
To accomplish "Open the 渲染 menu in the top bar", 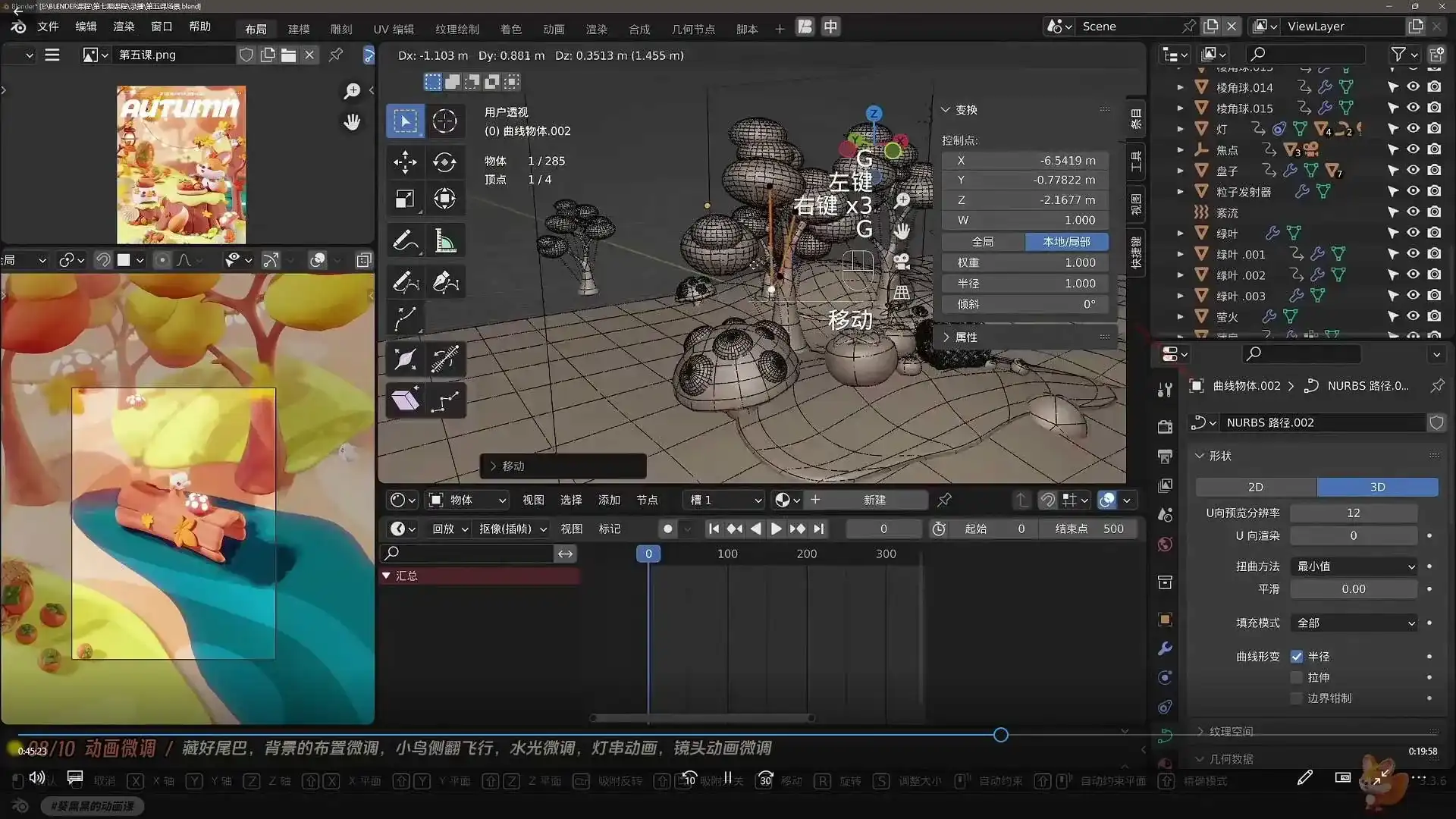I will pyautogui.click(x=123, y=26).
